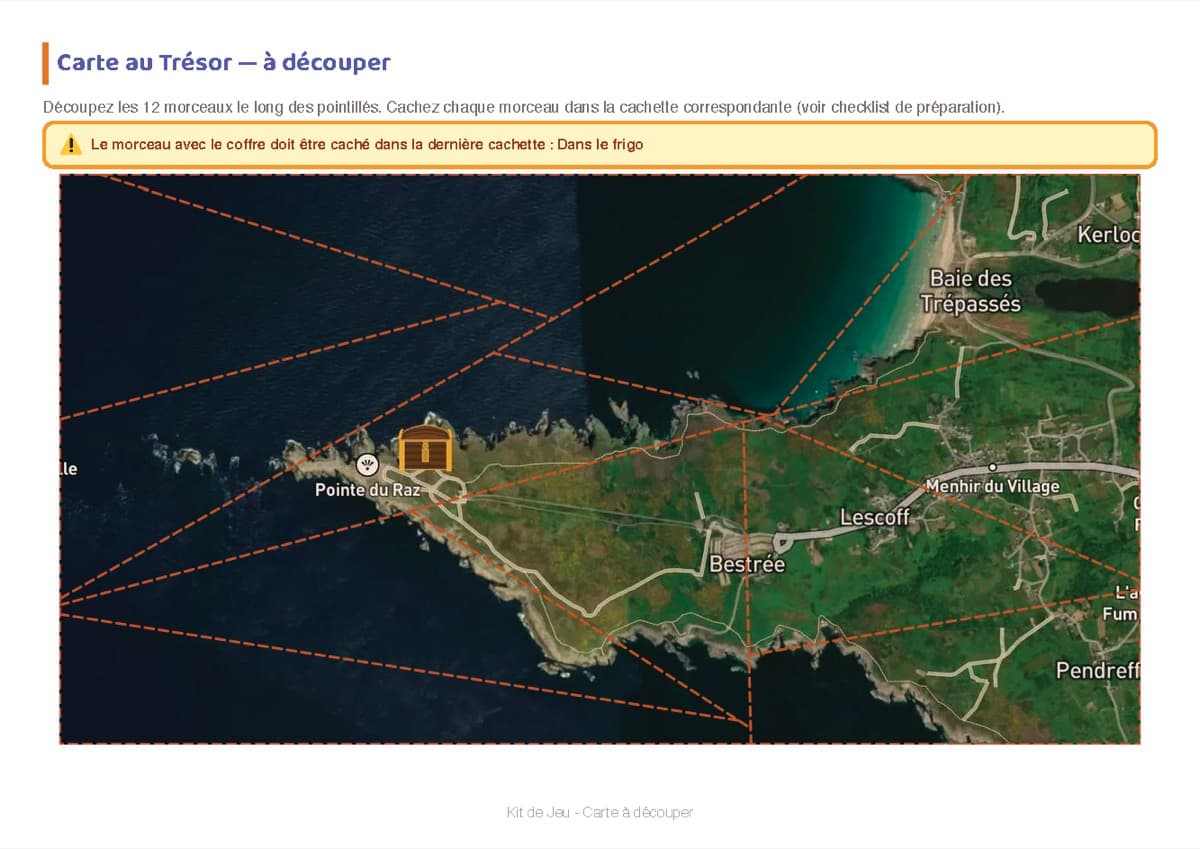Click the Menhir du Village marker dot
This screenshot has height=849, width=1200.
(992, 466)
